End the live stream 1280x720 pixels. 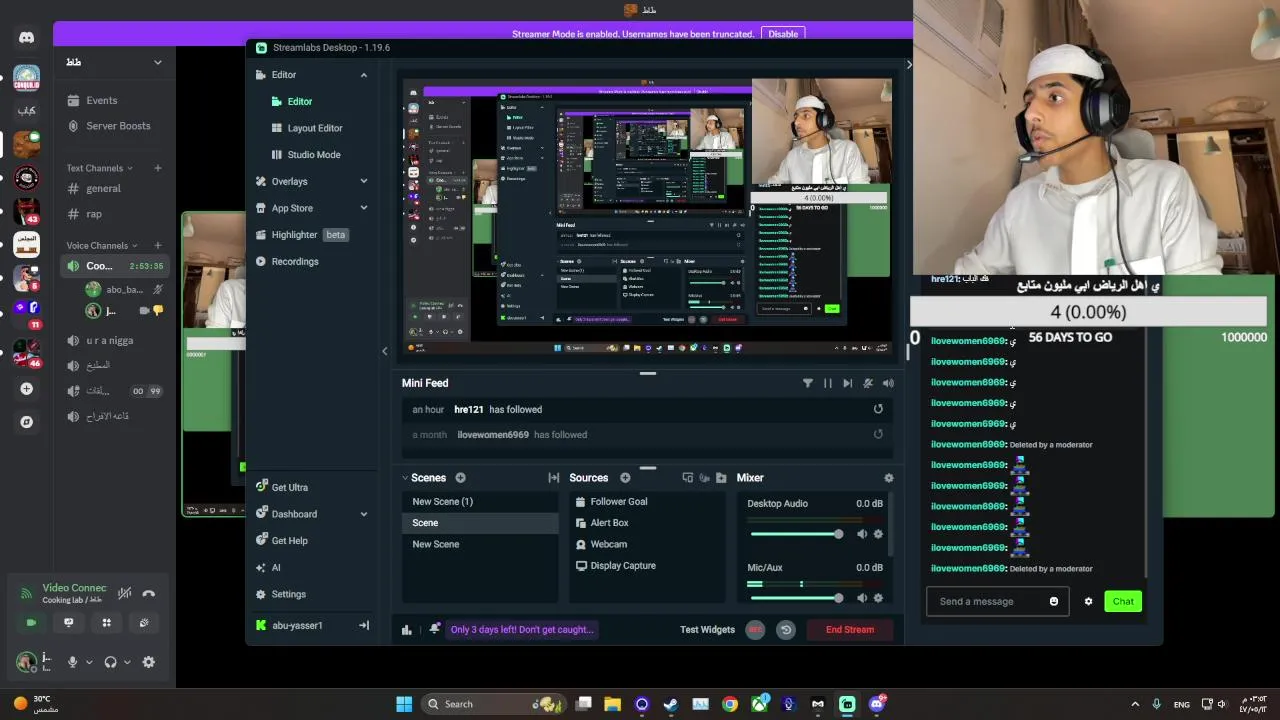click(850, 630)
